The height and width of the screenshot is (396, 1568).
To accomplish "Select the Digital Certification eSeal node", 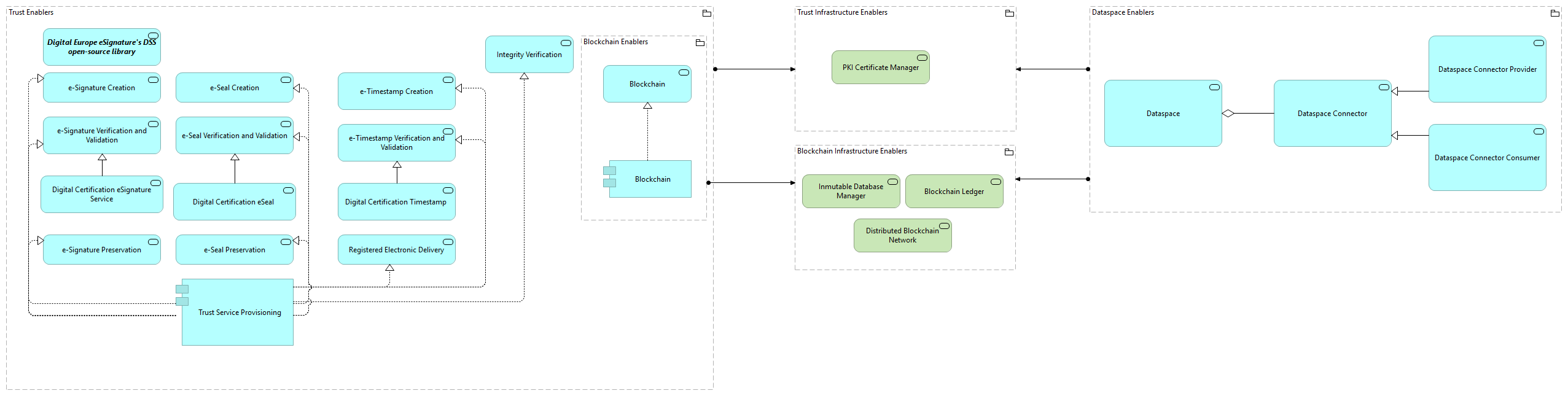I will coord(235,202).
